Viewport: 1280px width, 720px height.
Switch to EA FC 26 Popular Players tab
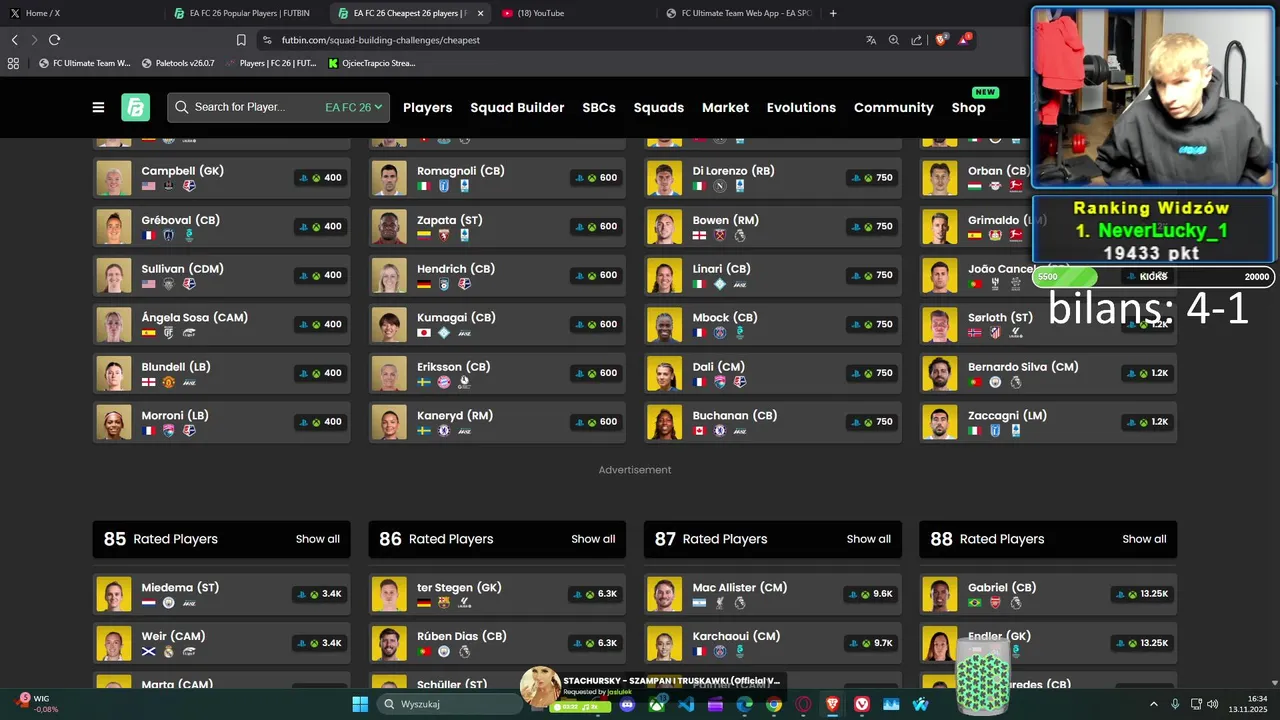click(243, 13)
